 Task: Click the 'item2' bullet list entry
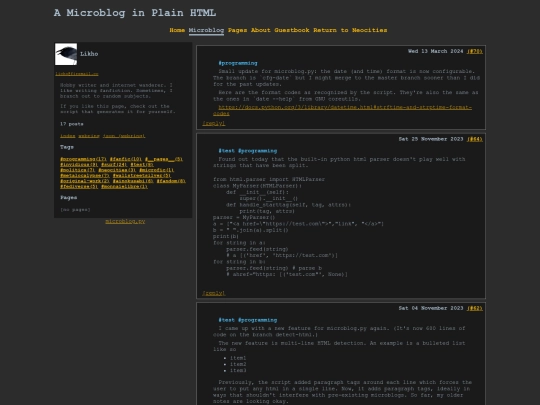[x=238, y=364]
